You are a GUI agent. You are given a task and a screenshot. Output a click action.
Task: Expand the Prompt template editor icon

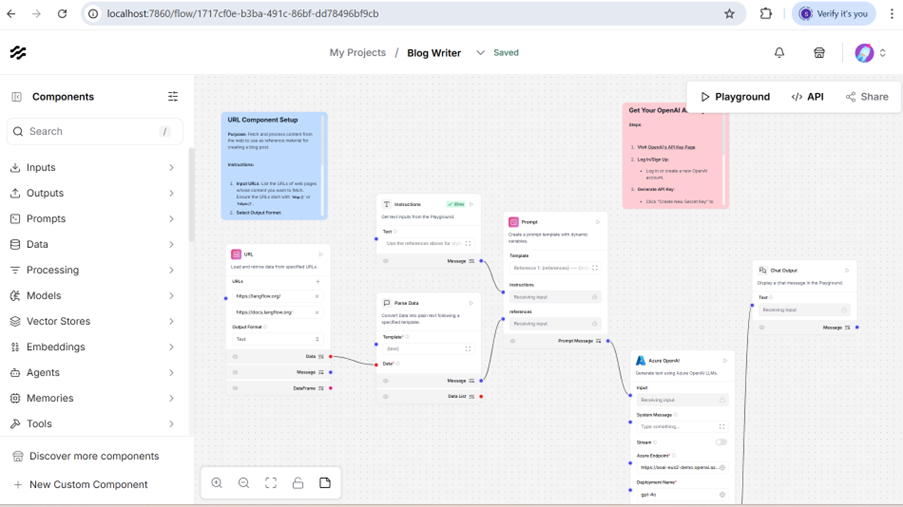595,268
